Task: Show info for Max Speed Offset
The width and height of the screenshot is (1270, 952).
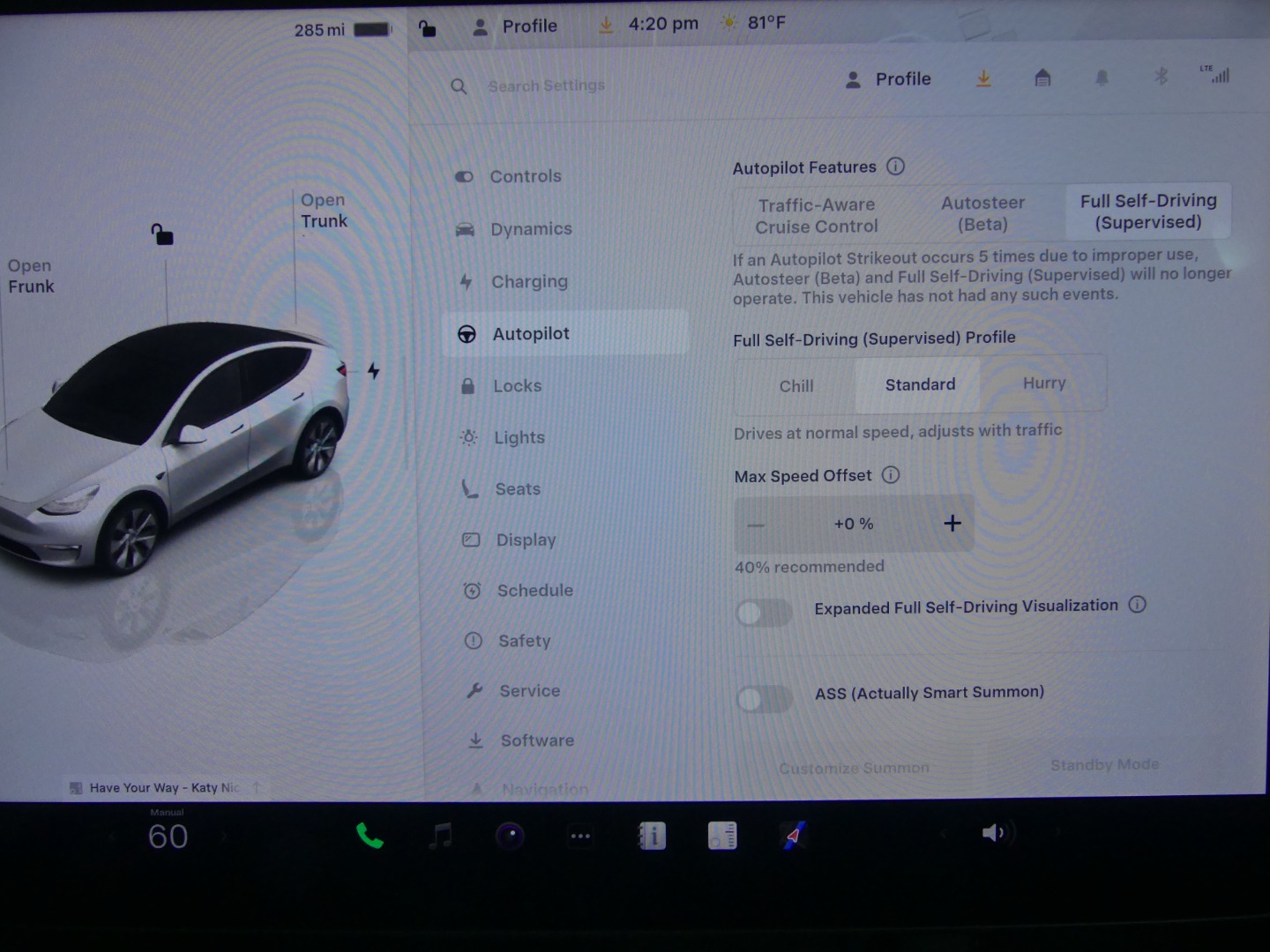Action: 891,475
